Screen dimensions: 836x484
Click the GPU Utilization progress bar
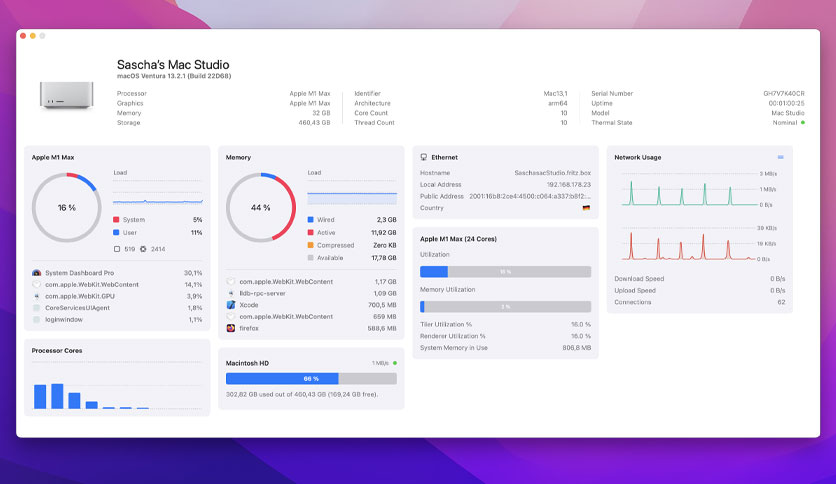[x=505, y=272]
